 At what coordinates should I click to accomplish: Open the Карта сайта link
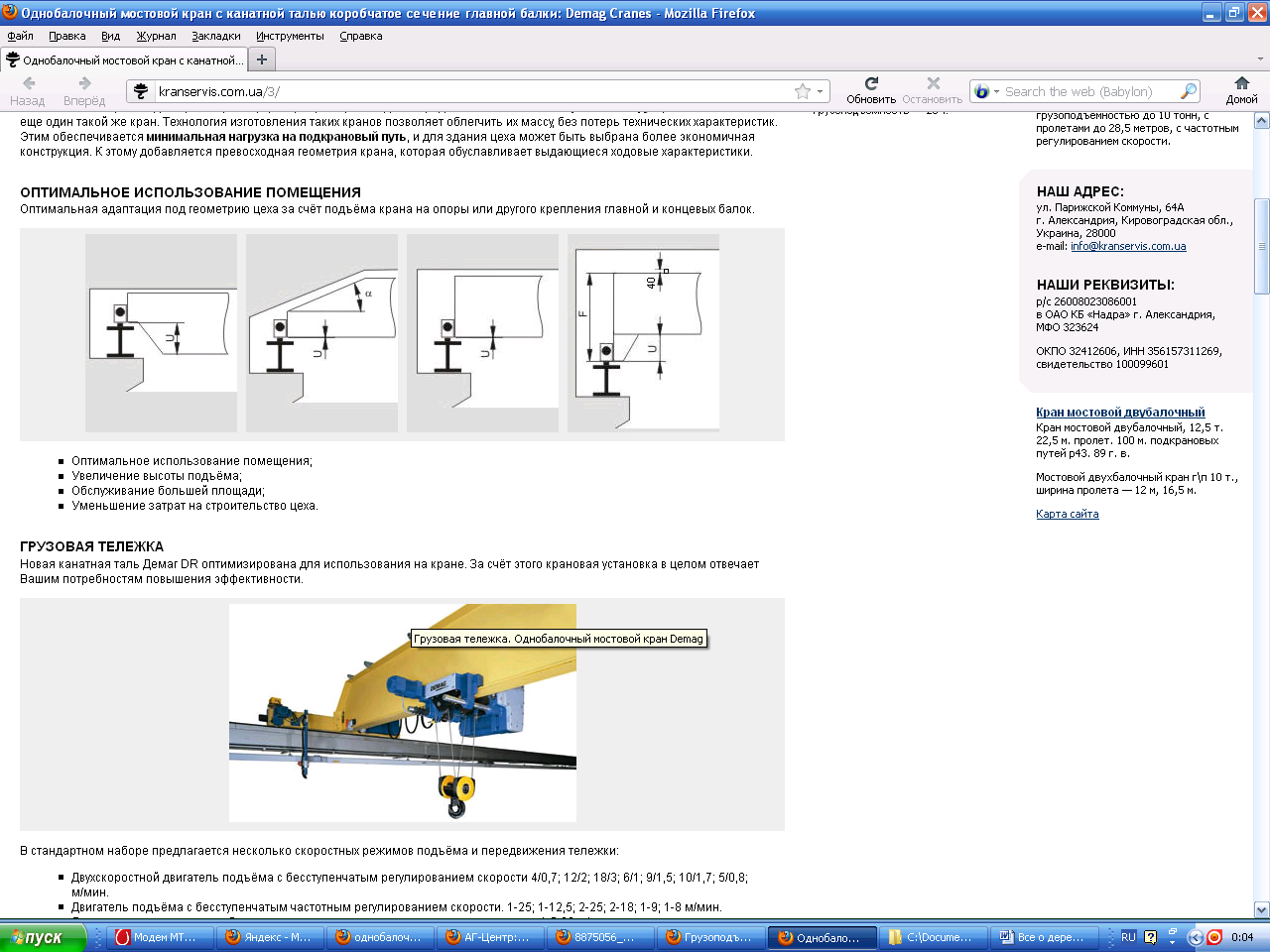1067,514
